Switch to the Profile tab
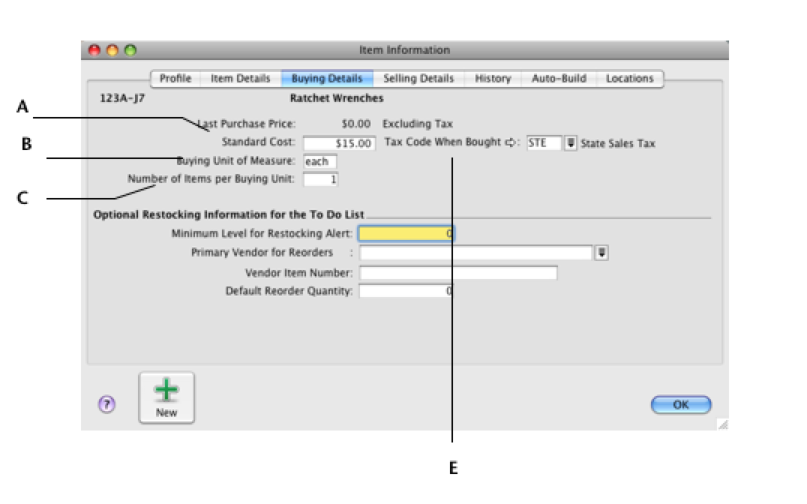 (176, 78)
